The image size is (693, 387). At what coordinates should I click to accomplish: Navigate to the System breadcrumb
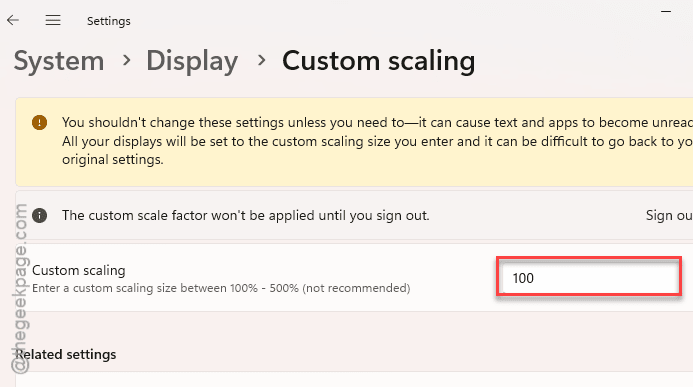click(x=59, y=61)
